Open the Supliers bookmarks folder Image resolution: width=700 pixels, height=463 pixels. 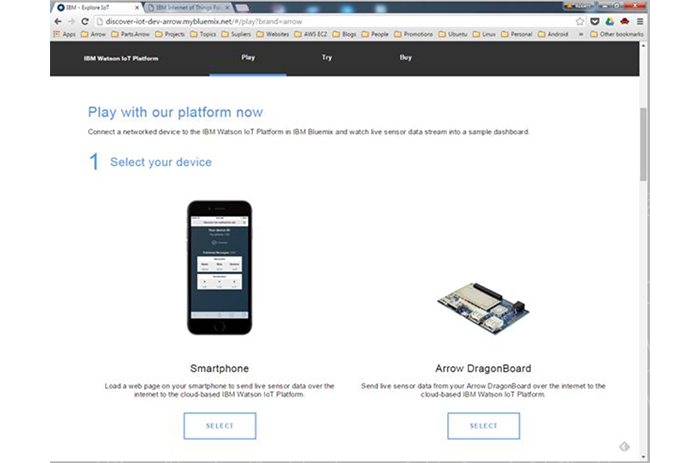[236, 34]
